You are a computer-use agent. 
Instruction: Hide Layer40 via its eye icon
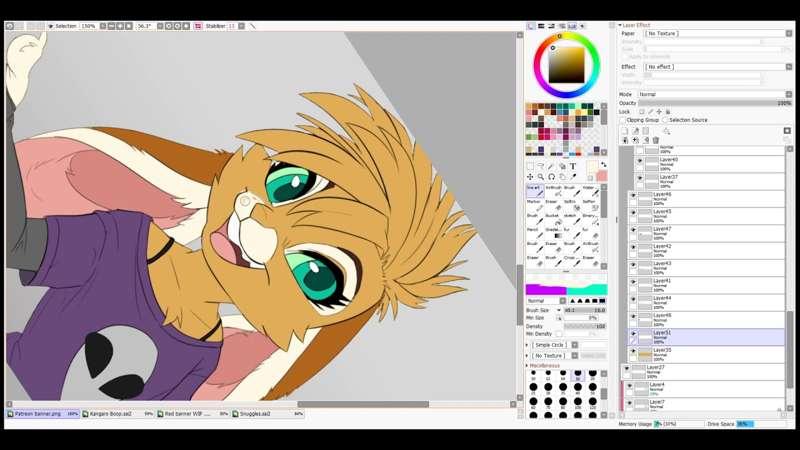pyautogui.click(x=640, y=161)
